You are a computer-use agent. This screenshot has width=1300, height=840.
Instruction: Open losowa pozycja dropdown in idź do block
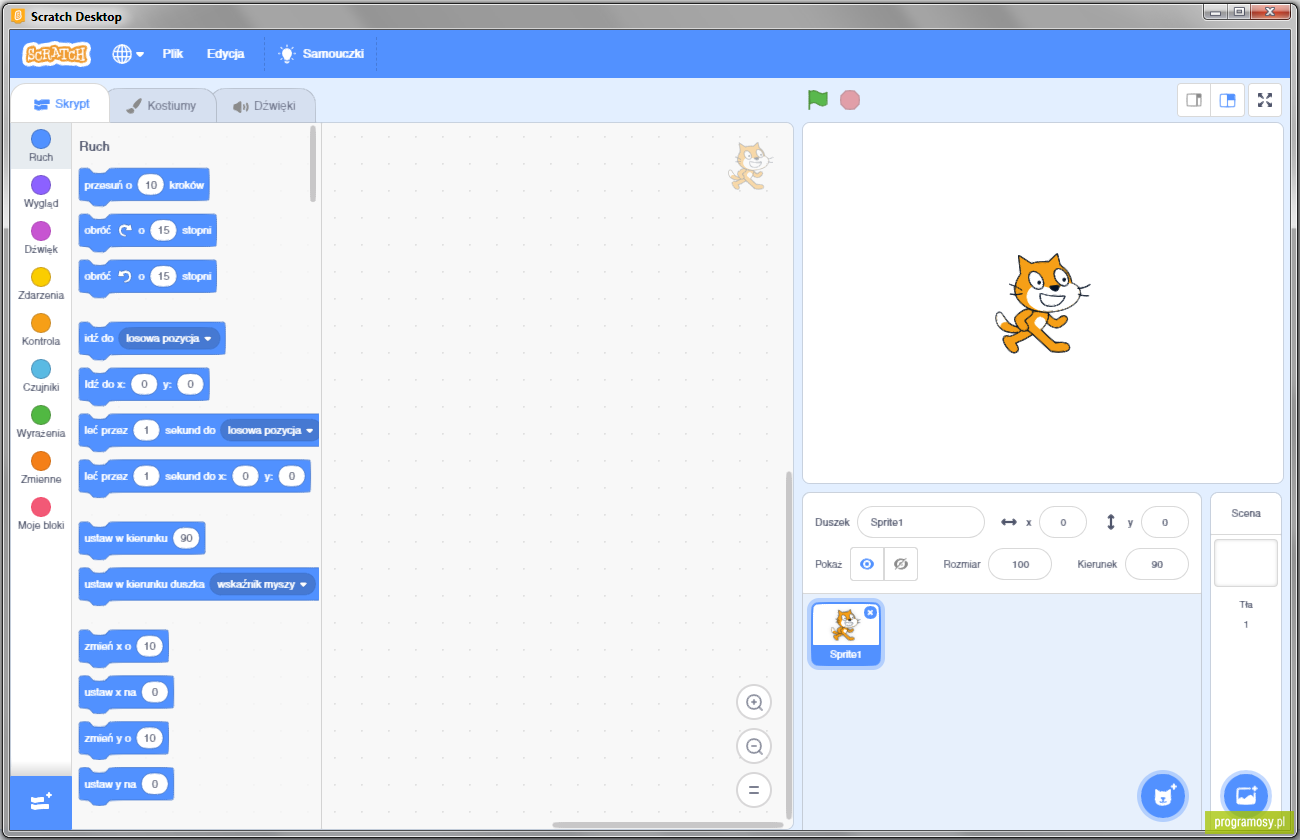tap(169, 339)
